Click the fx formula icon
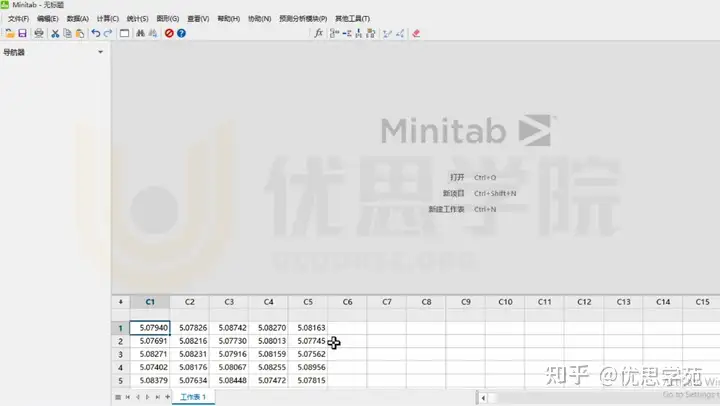The width and height of the screenshot is (720, 406). click(x=319, y=34)
